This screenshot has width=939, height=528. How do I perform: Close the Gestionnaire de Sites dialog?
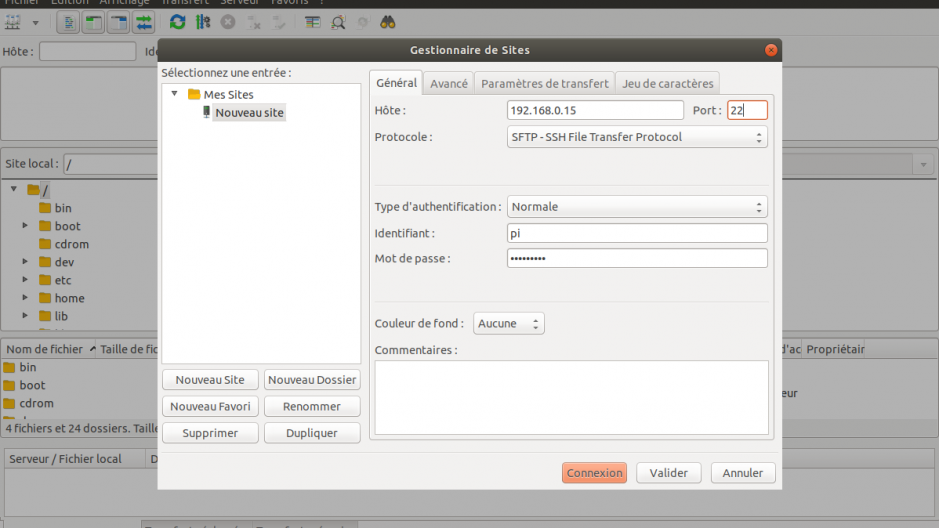pos(771,50)
